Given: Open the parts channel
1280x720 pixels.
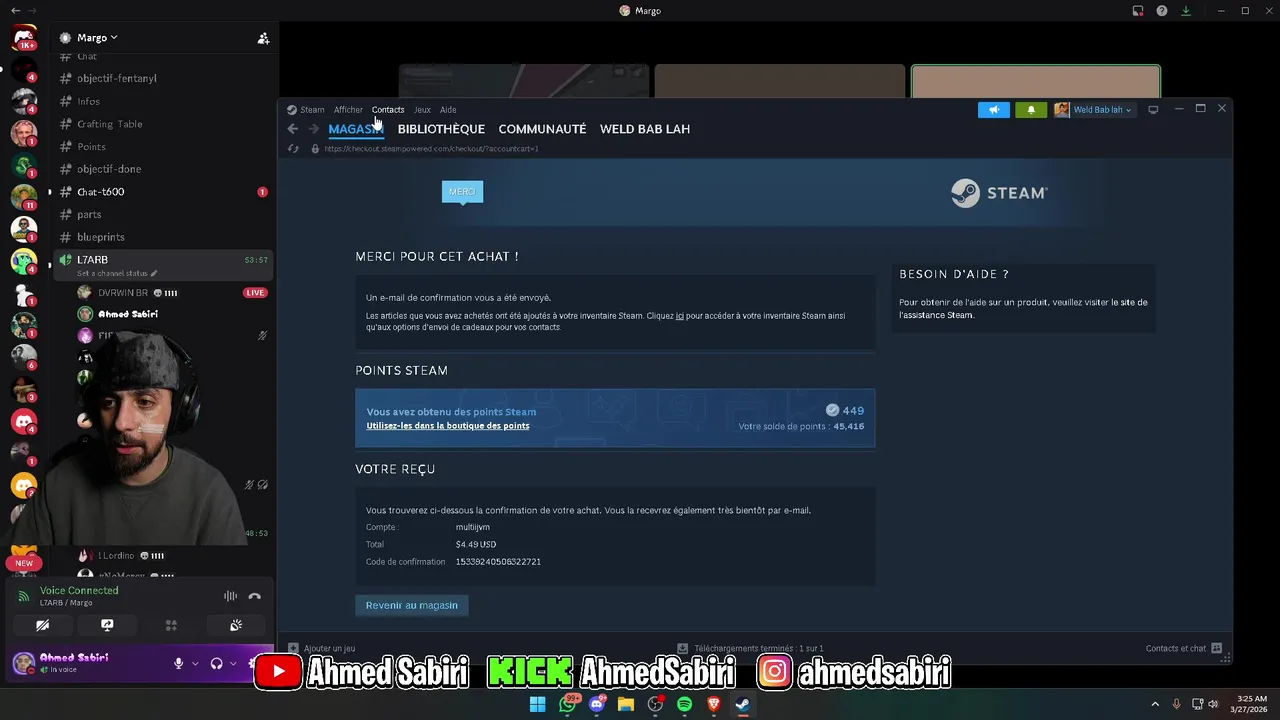Looking at the screenshot, I should point(89,214).
